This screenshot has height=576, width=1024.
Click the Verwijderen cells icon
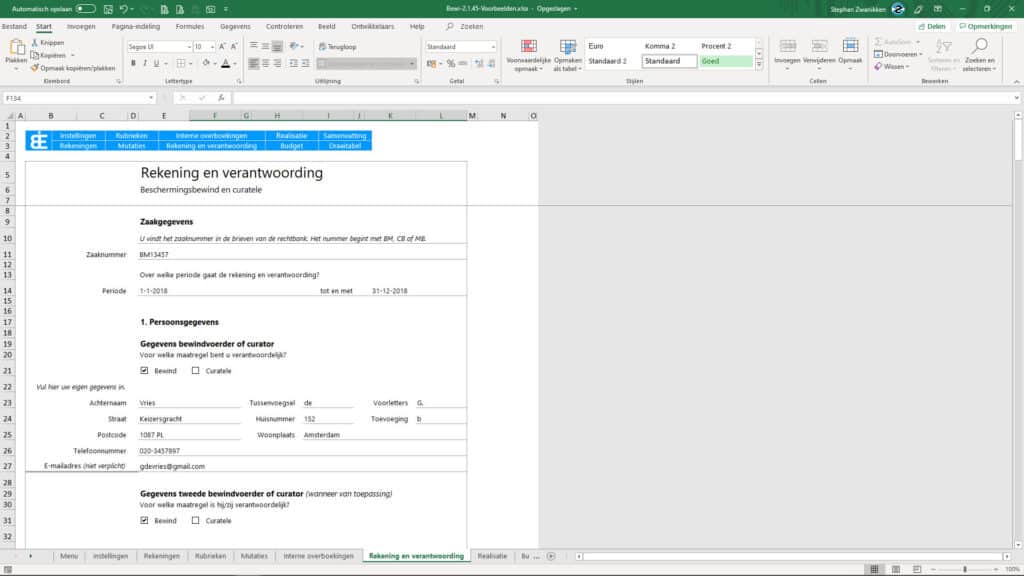pos(818,45)
